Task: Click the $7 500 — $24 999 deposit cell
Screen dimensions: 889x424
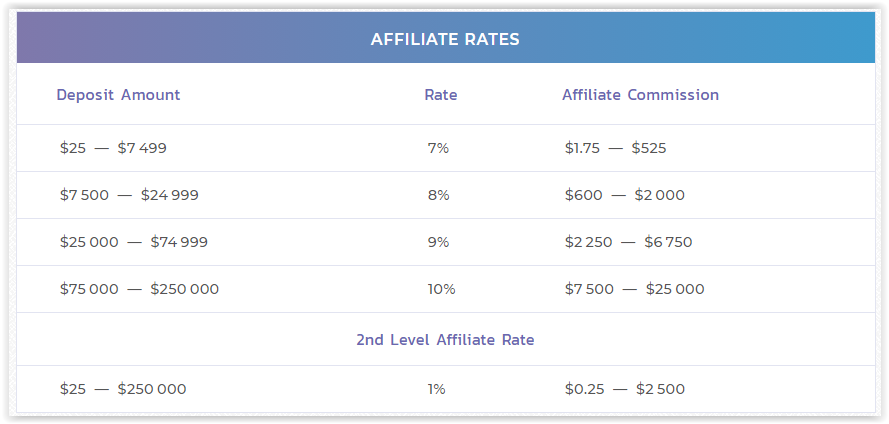Action: tap(129, 195)
